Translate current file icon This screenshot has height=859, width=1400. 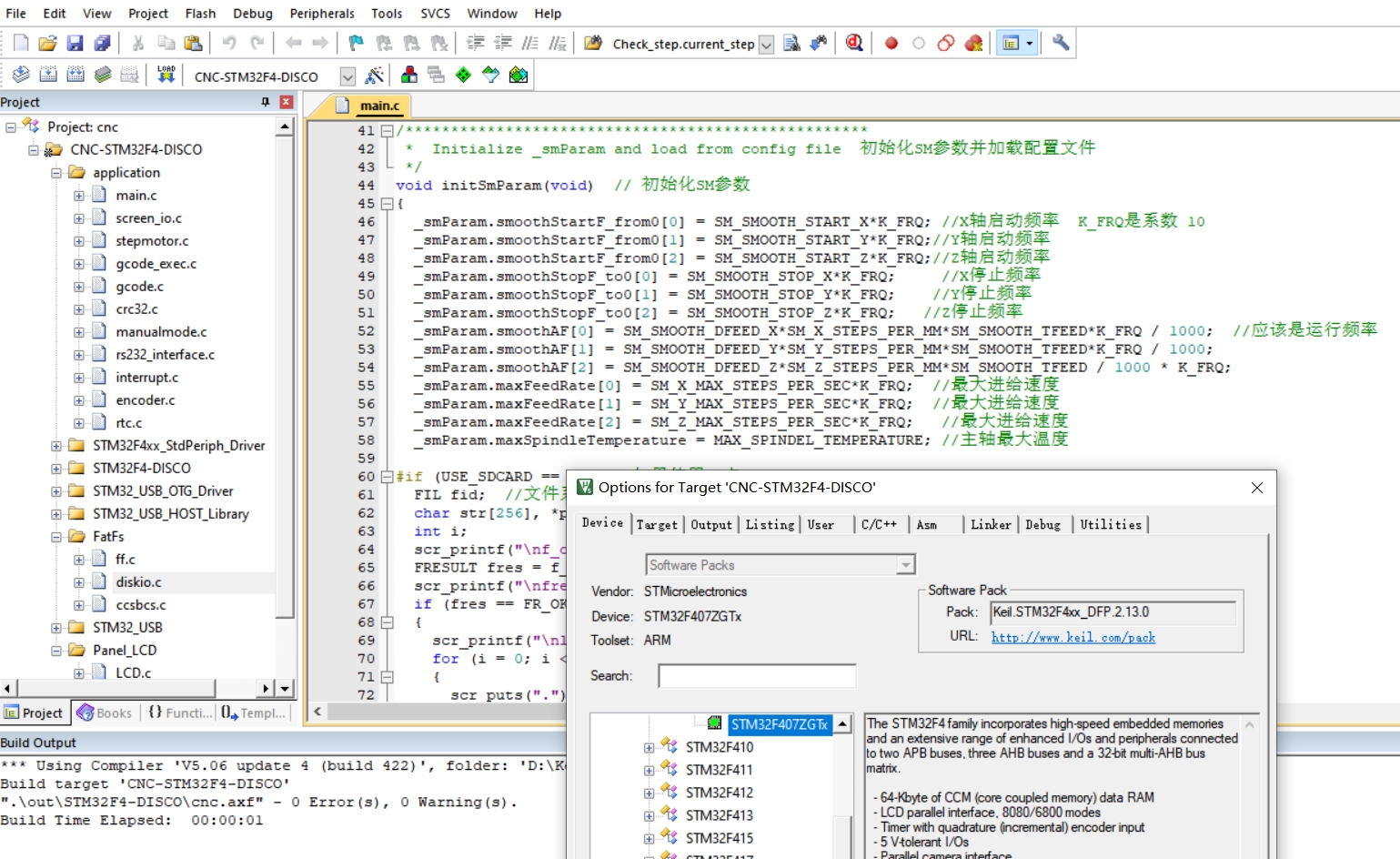tap(21, 75)
